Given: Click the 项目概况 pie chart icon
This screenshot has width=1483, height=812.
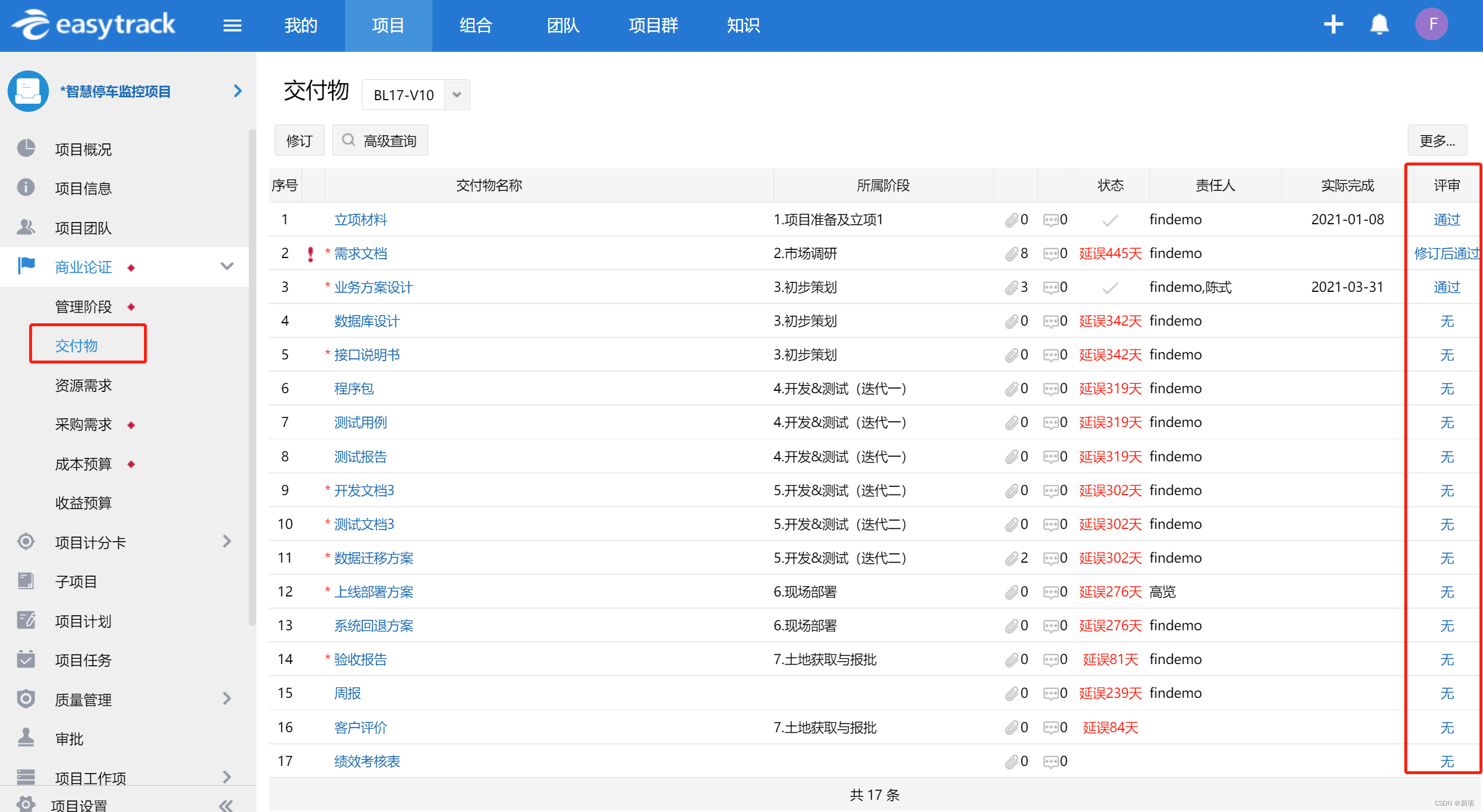Looking at the screenshot, I should click(26, 149).
